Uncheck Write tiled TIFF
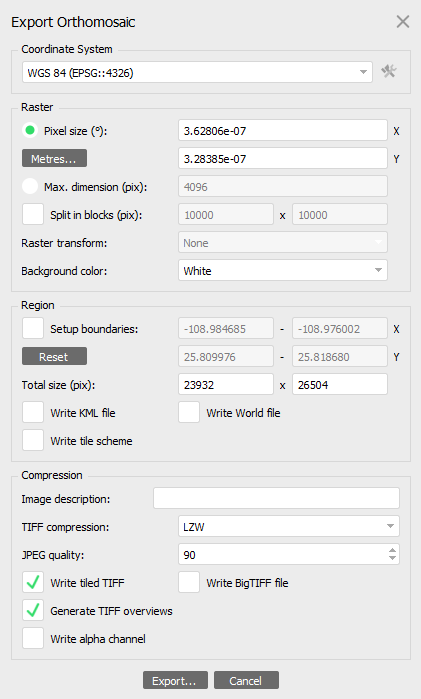This screenshot has width=421, height=699. point(33,583)
